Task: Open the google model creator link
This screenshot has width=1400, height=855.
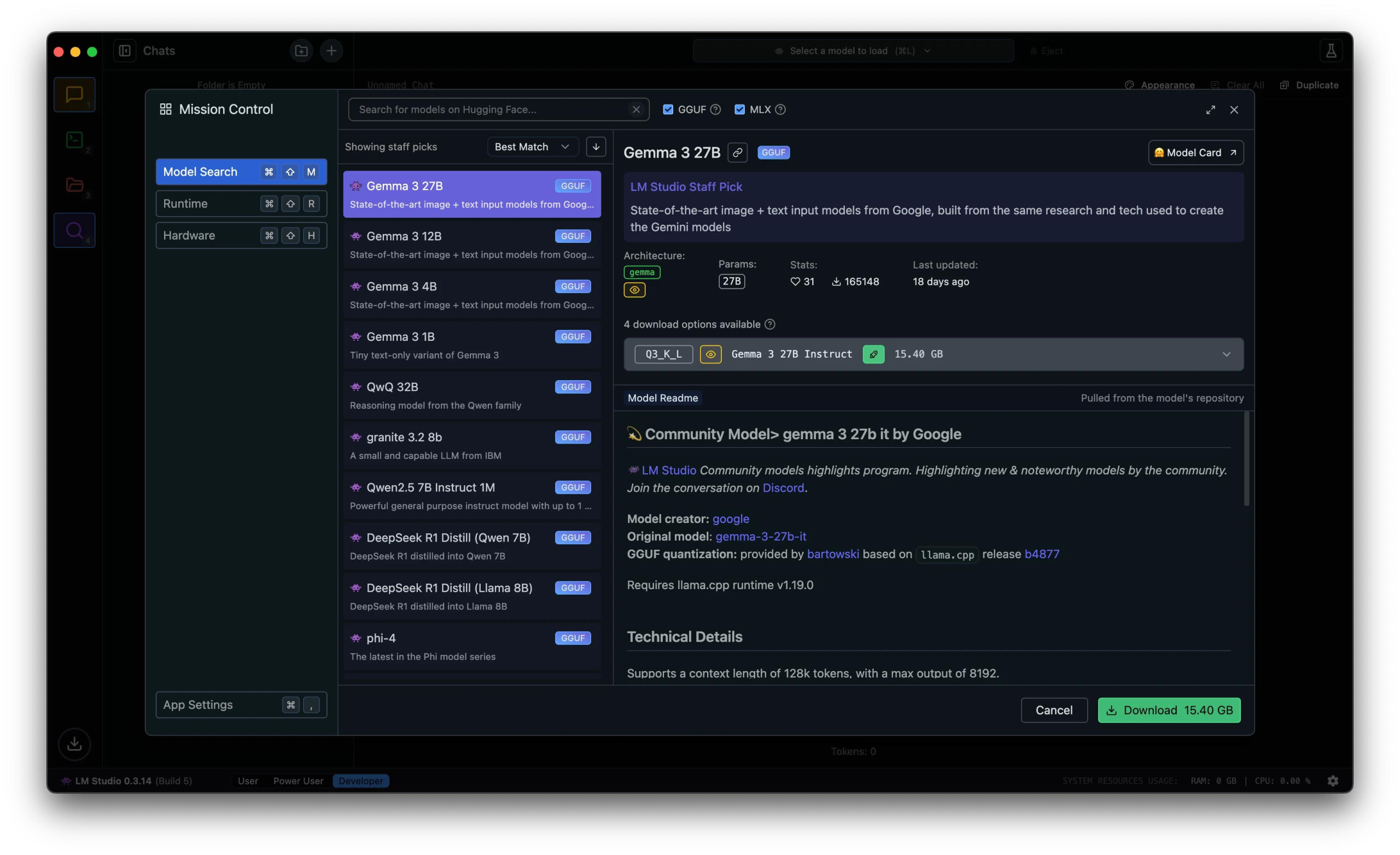Action: [731, 519]
